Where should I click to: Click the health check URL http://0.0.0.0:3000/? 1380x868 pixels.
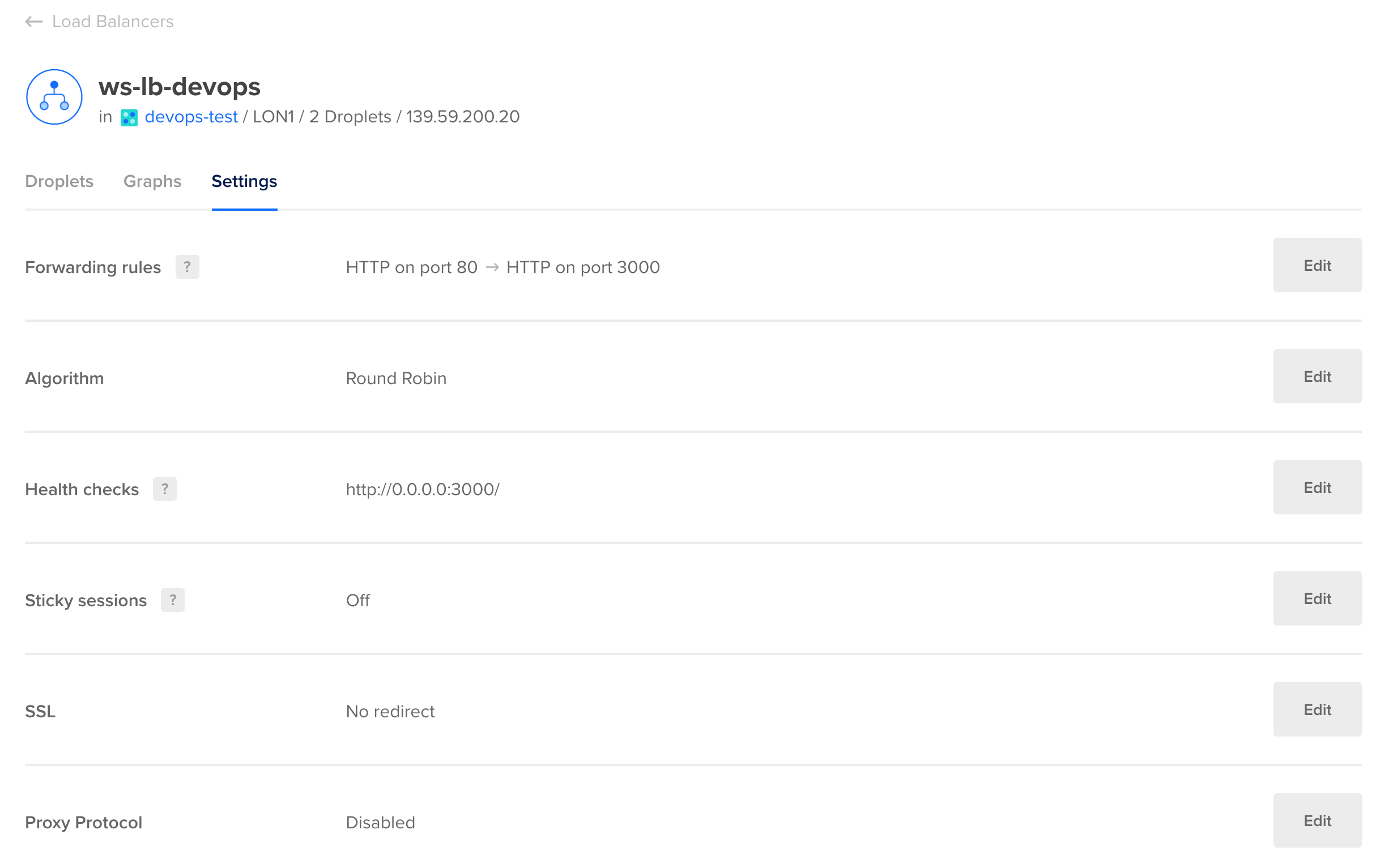[x=423, y=489]
